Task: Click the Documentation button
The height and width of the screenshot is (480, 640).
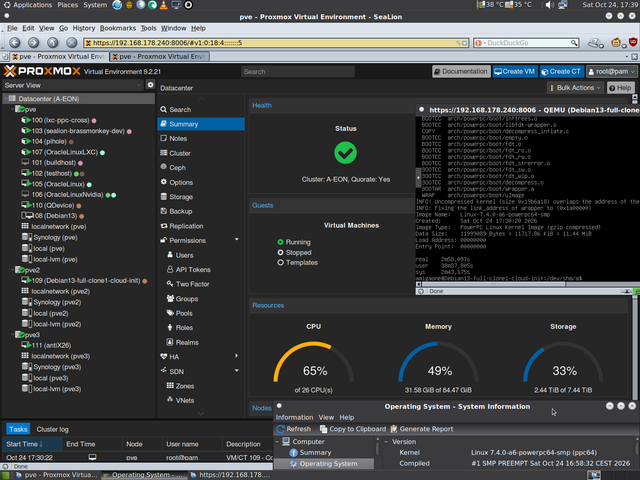Action: coord(461,71)
